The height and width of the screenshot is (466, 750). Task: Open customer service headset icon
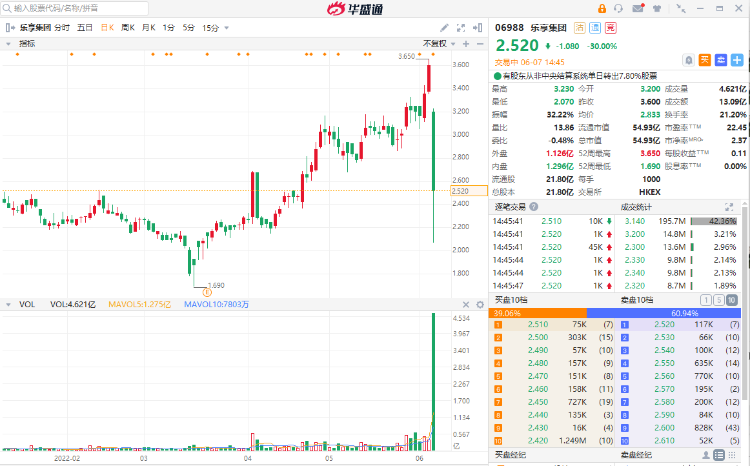coord(618,9)
